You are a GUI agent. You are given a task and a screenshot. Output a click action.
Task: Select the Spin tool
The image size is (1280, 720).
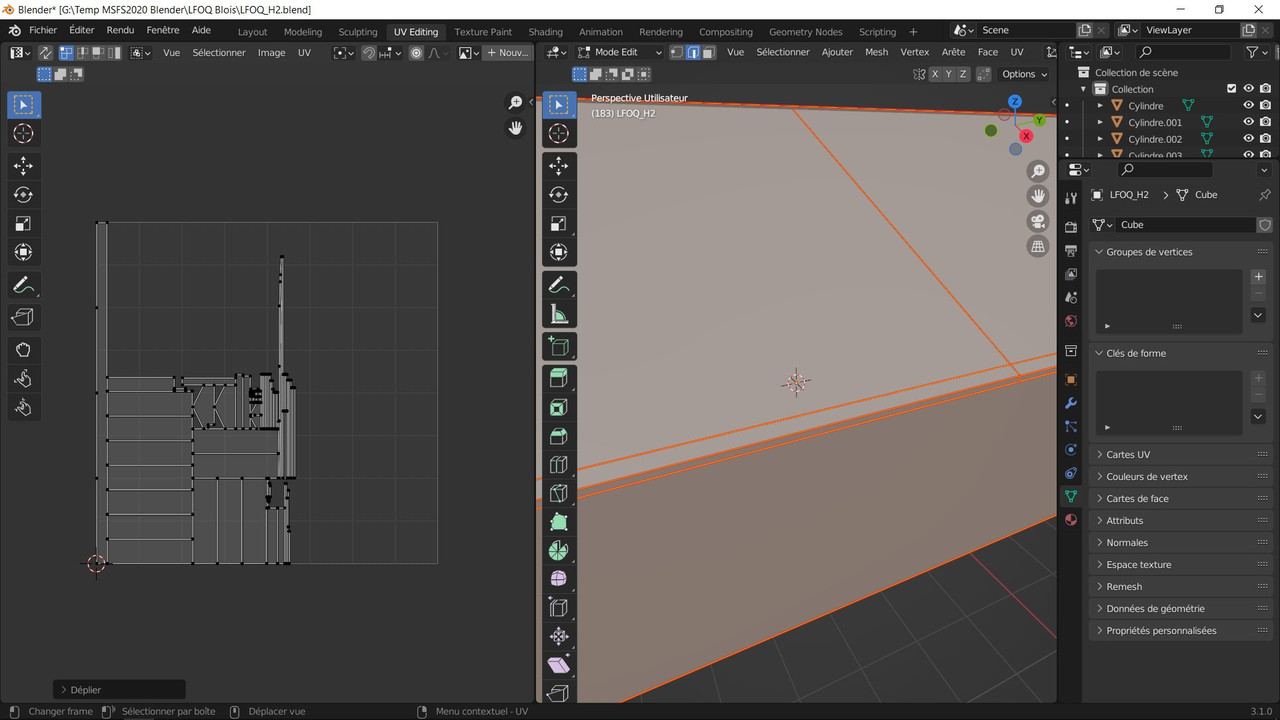(559, 551)
